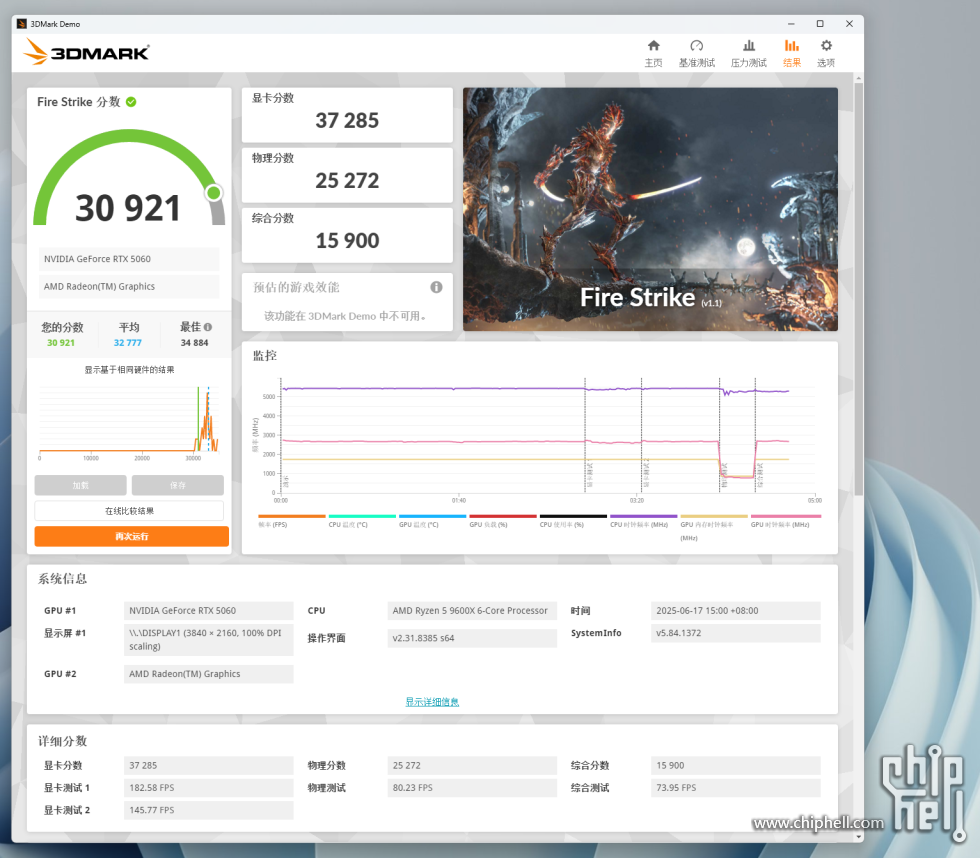Click the orange 帧率 (FPS) legend swatch

pyautogui.click(x=292, y=516)
